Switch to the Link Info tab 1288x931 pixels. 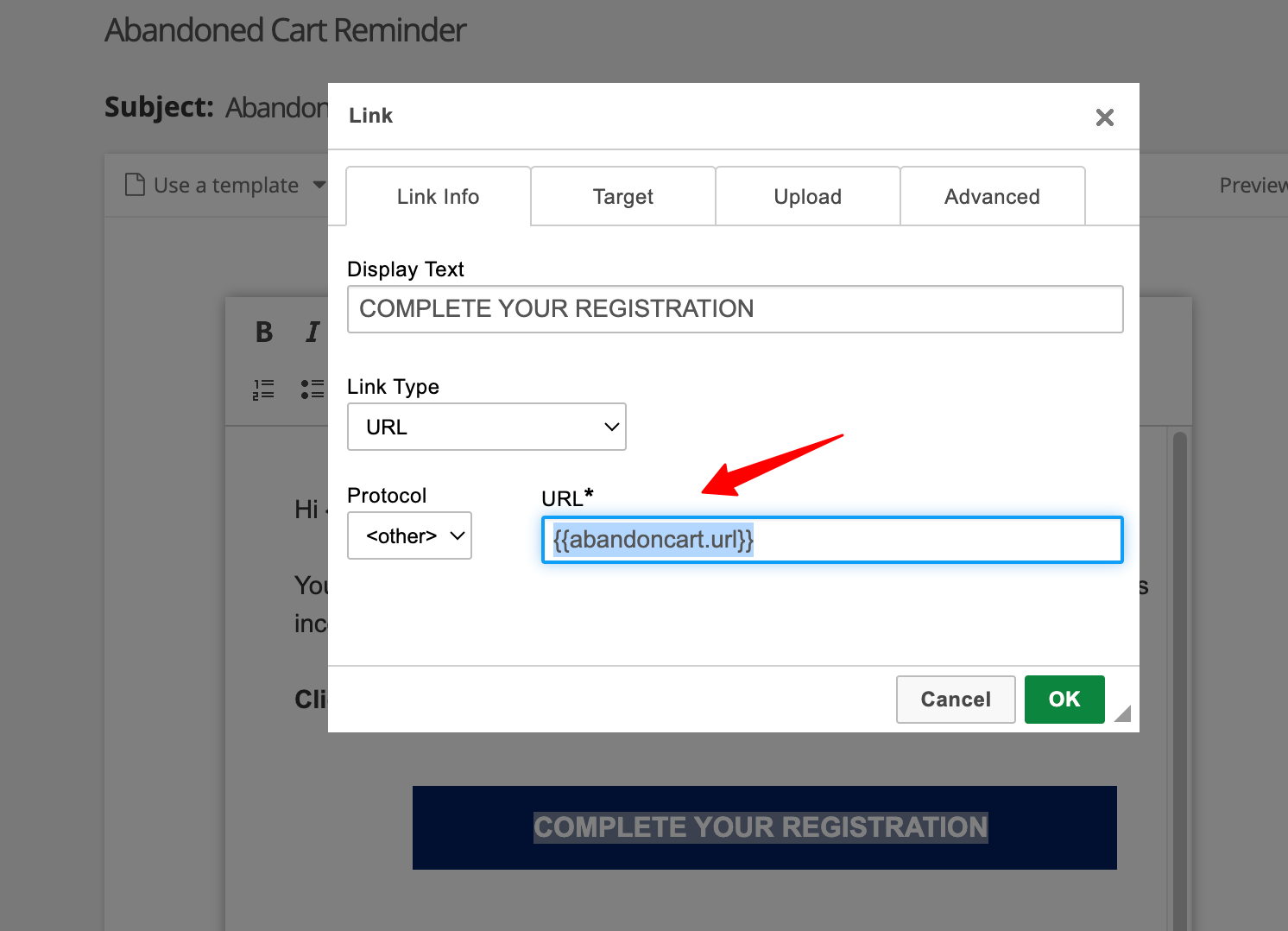[x=439, y=197]
